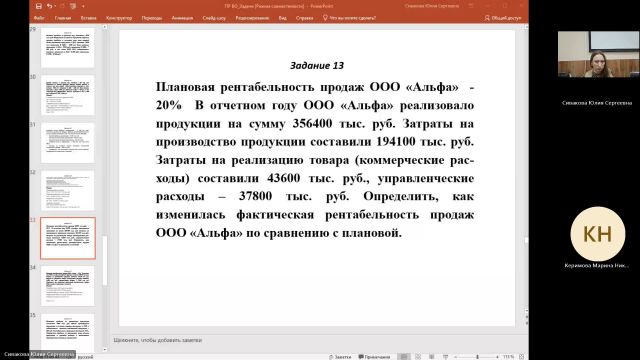Click the Undo arrow icon
This screenshot has width=640, height=360.
49,6
